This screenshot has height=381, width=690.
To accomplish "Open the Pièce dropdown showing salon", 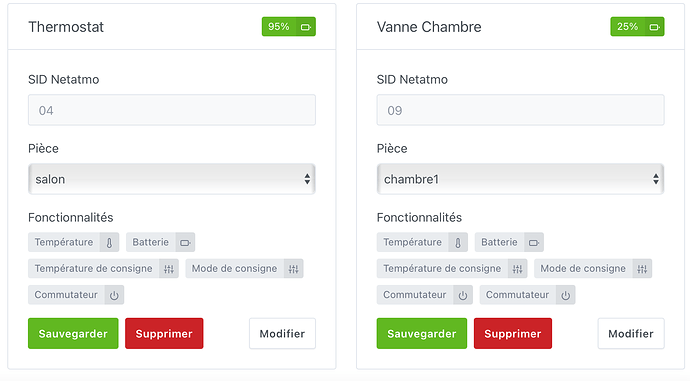I will (172, 179).
